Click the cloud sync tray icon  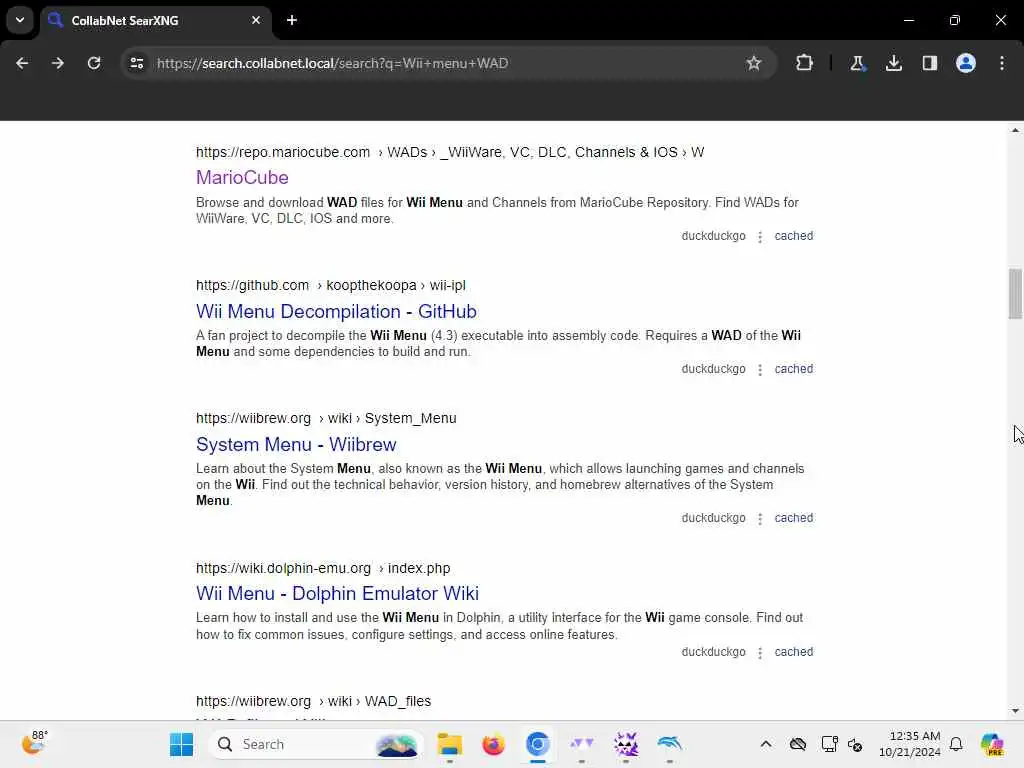tap(797, 744)
